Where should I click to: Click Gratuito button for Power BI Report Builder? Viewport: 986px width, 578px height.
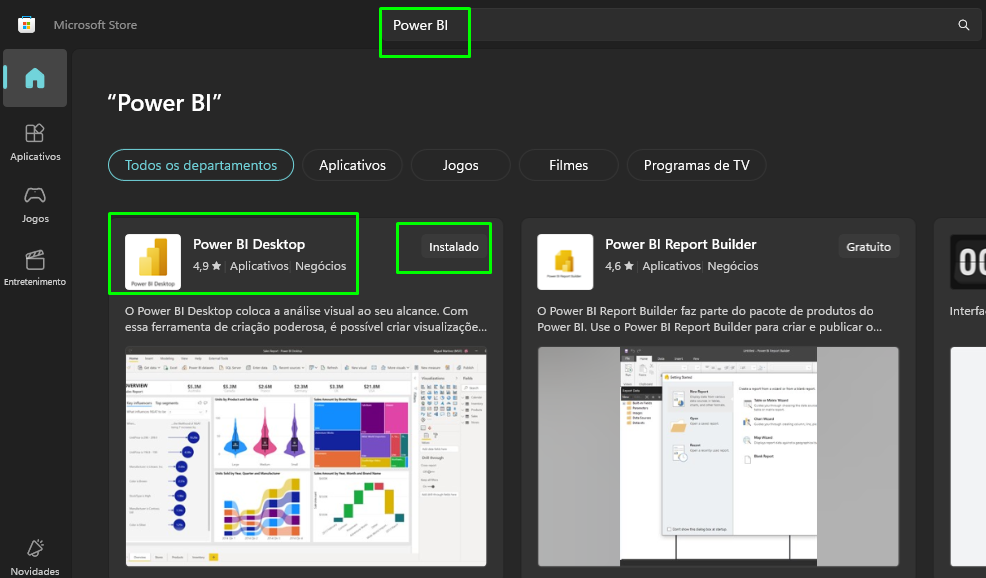click(x=868, y=247)
